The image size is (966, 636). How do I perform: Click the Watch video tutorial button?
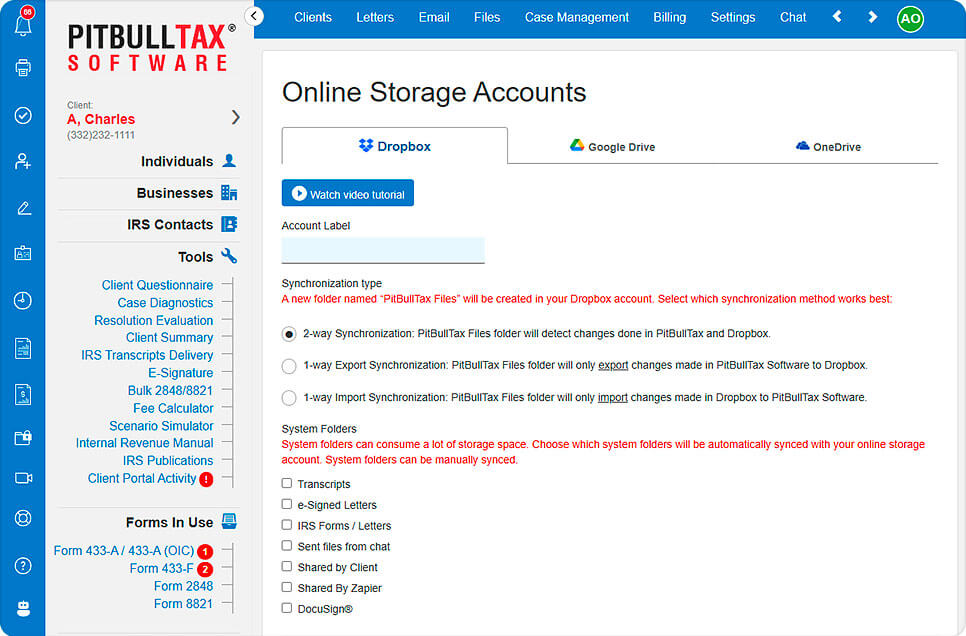click(347, 194)
